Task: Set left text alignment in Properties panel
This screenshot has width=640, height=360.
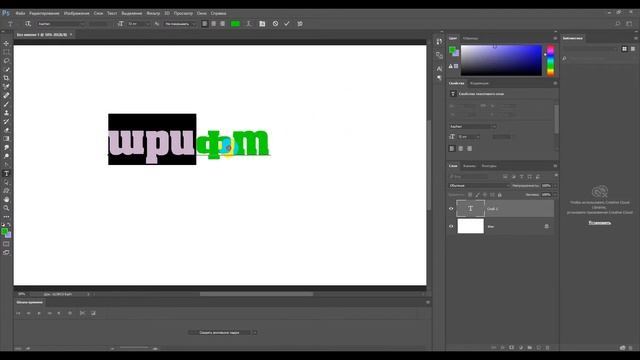Action: [x=452, y=149]
